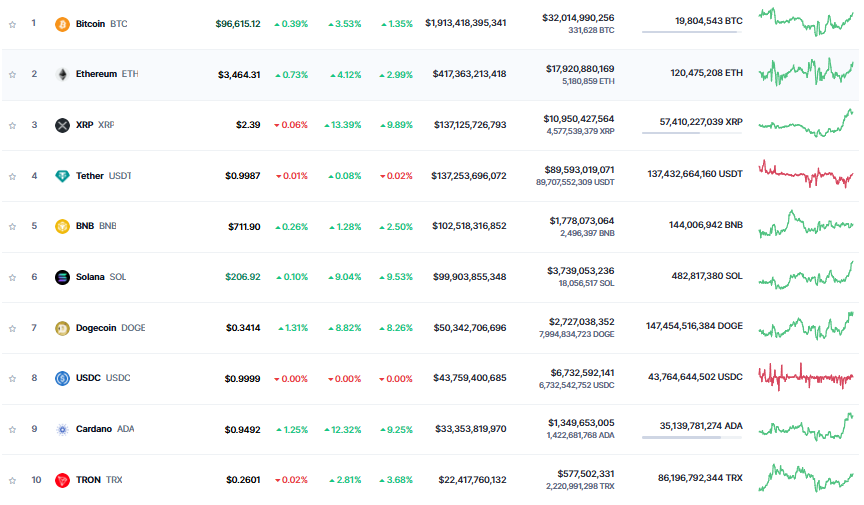Image resolution: width=864 pixels, height=505 pixels.
Task: Click Bitcoin volume $32,014,990,256
Action: pos(578,18)
